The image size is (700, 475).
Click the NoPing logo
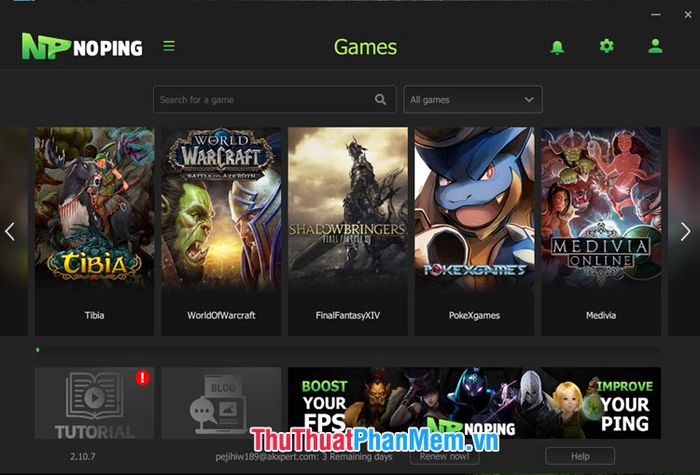pyautogui.click(x=82, y=46)
